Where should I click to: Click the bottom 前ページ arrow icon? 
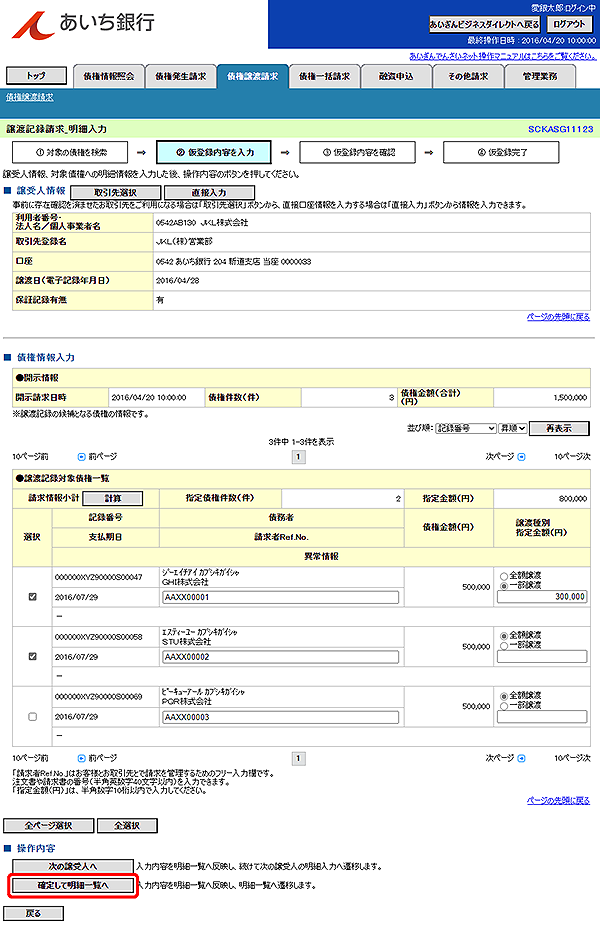[82, 758]
